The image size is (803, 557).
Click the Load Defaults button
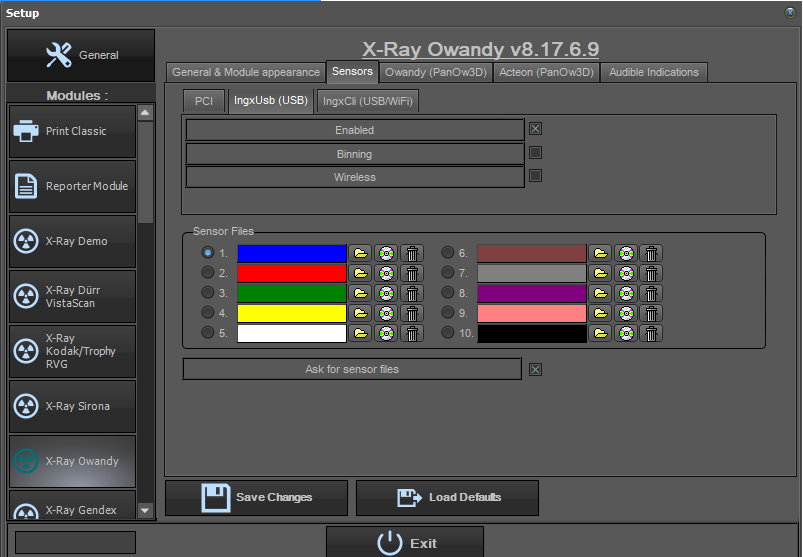coord(447,498)
